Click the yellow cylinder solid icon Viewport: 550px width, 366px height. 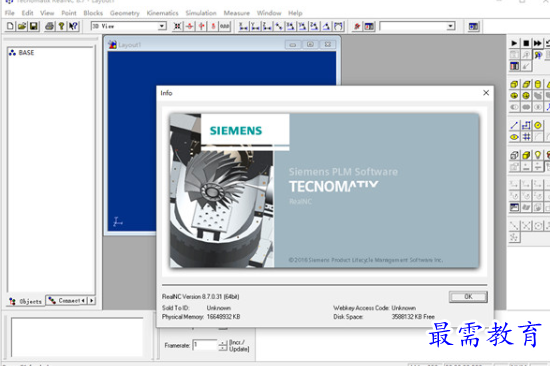click(537, 84)
